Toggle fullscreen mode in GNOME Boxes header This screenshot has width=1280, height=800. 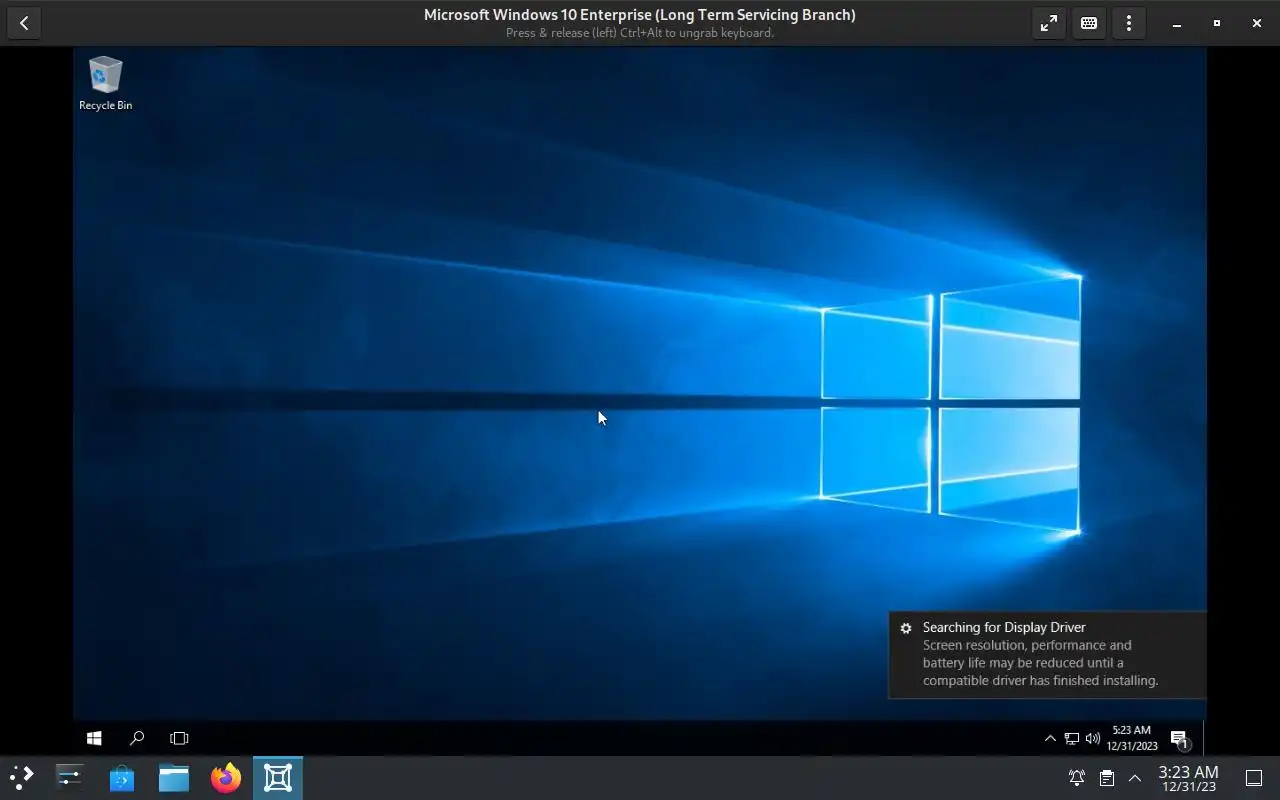pos(1049,23)
